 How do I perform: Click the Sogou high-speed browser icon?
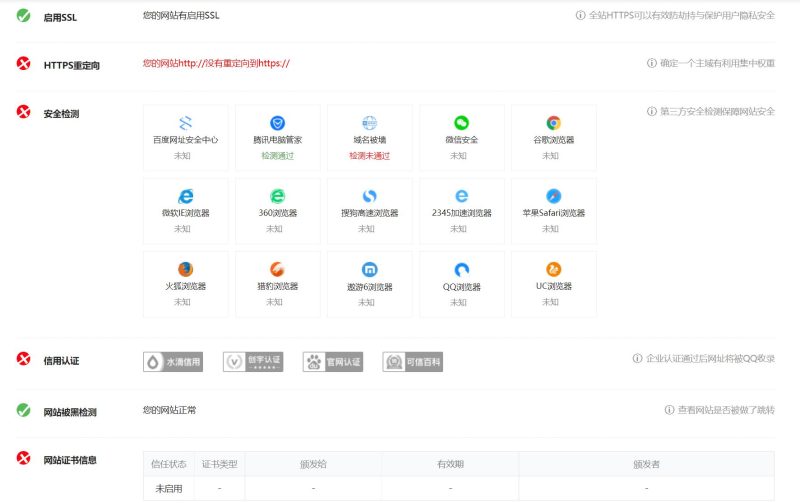[x=369, y=196]
